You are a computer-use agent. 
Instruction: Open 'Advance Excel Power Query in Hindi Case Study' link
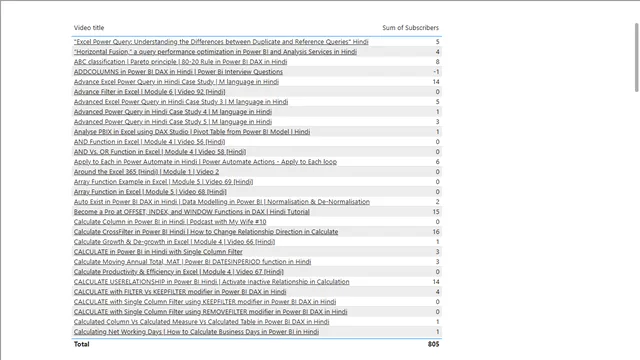point(176,82)
